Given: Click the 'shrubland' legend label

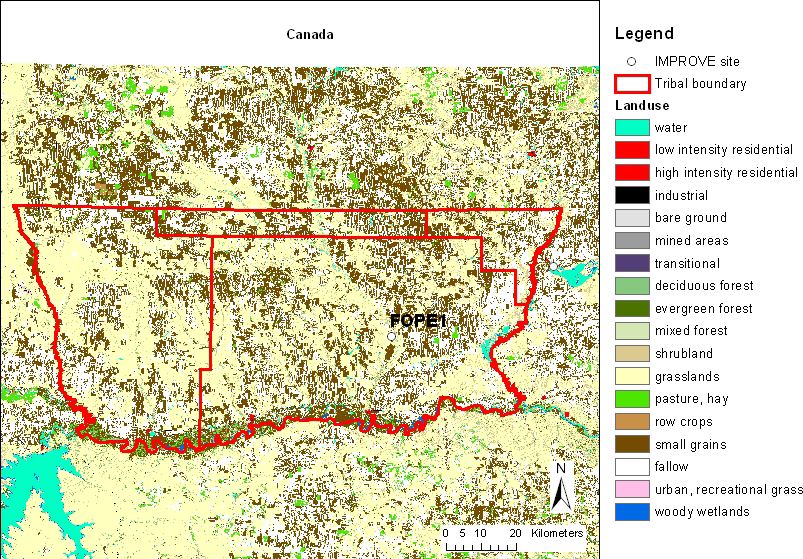Looking at the screenshot, I should (x=684, y=353).
